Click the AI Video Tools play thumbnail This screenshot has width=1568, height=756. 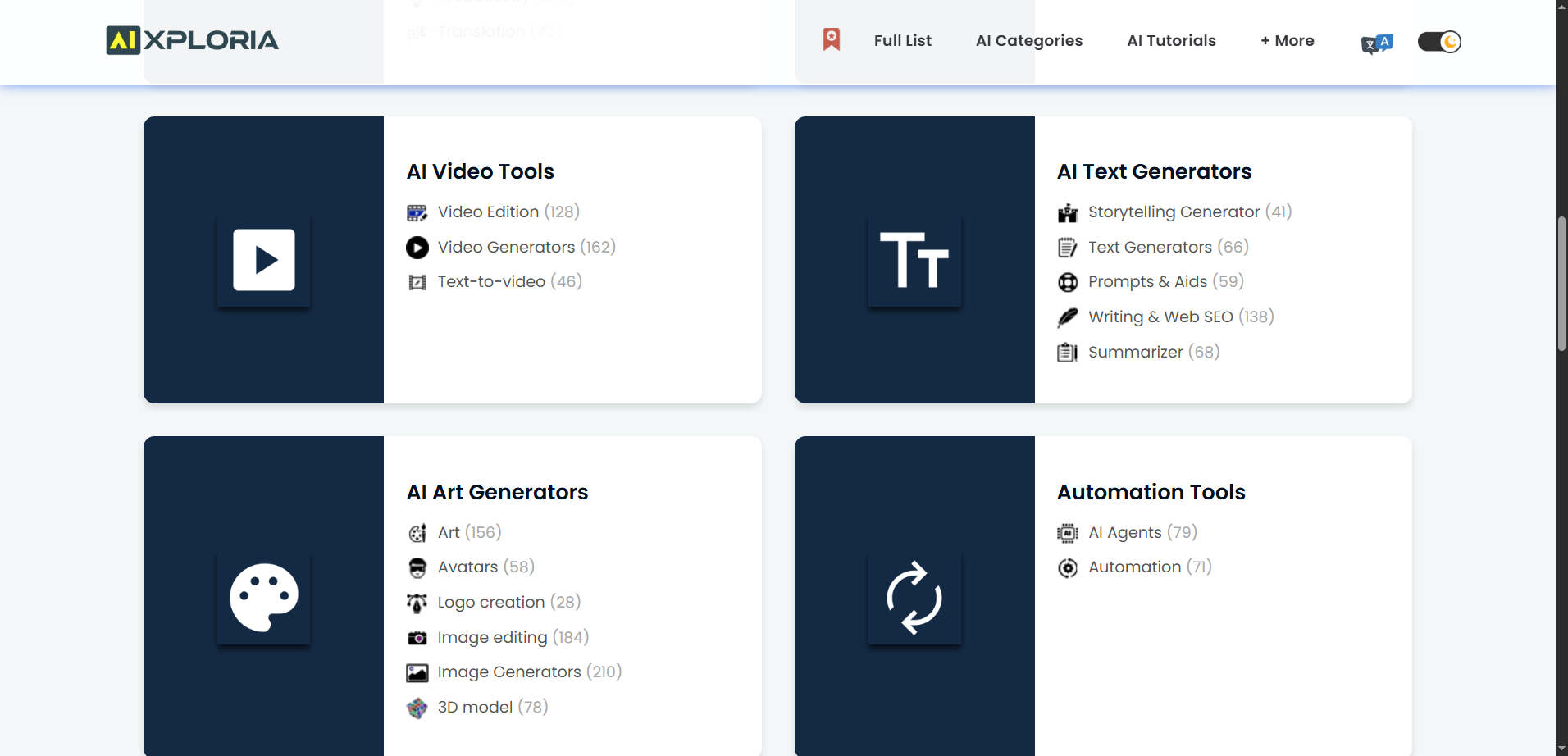click(264, 260)
